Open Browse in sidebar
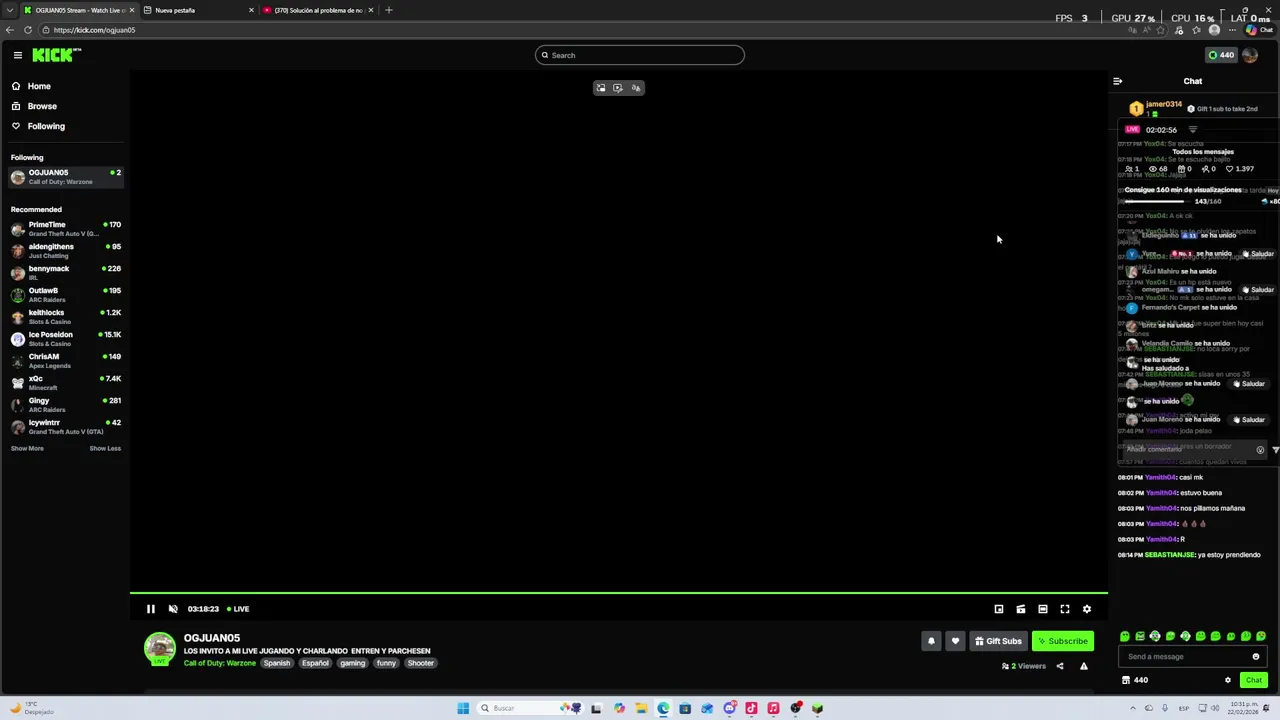The image size is (1280, 720). coord(34,106)
